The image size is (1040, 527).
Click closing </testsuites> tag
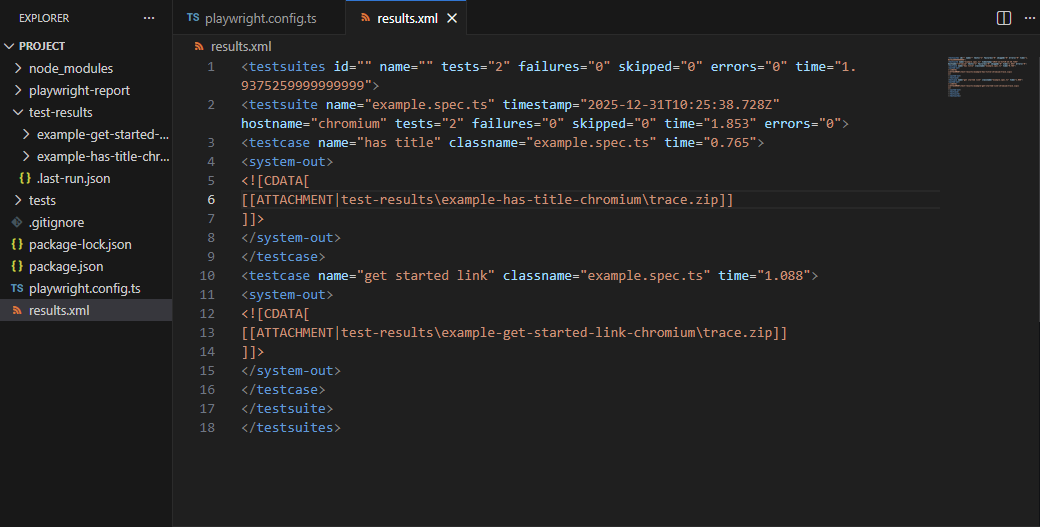tap(291, 428)
